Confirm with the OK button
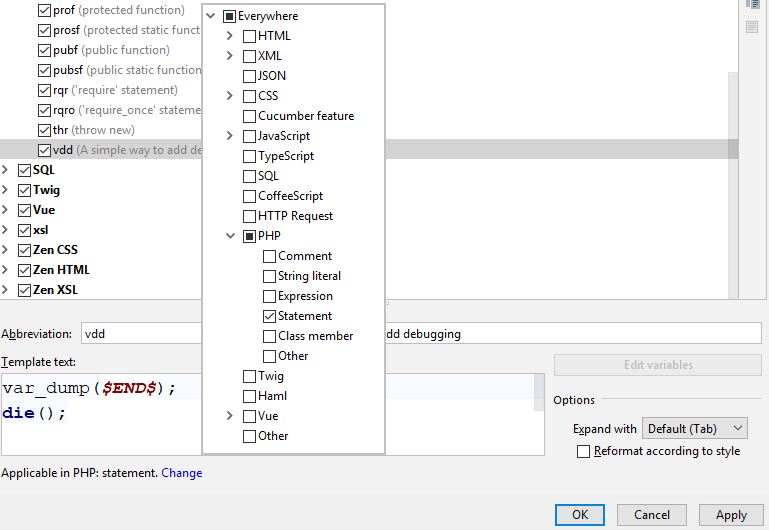The width and height of the screenshot is (769, 530). (x=580, y=515)
